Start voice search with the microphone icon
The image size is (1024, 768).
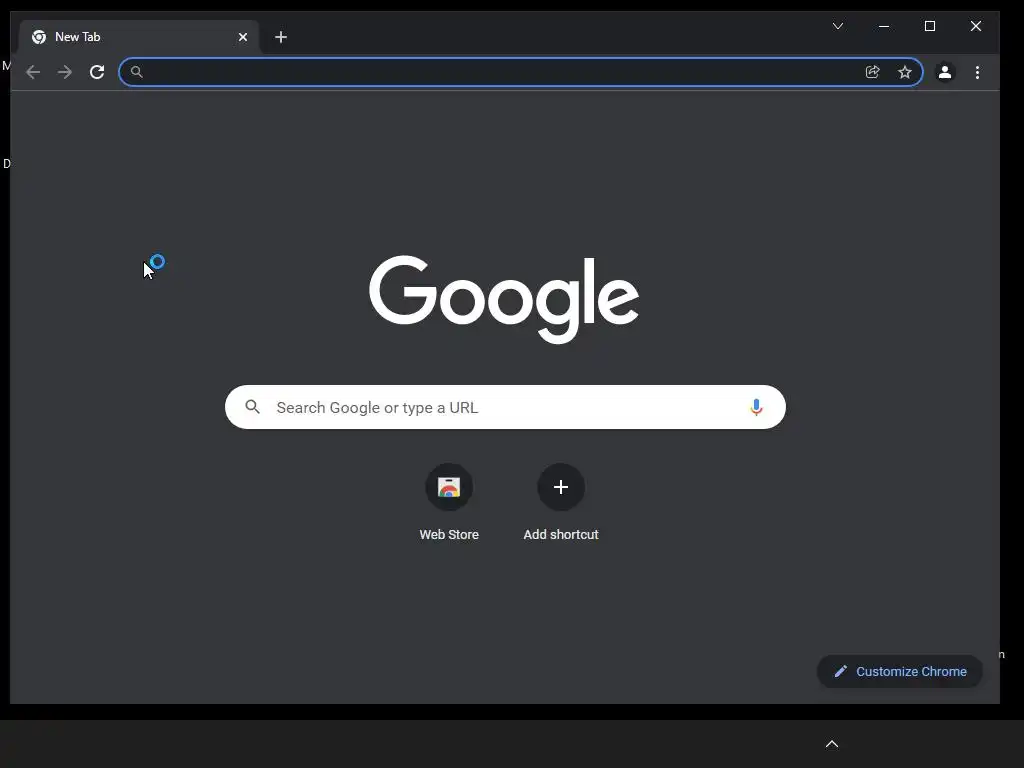click(x=756, y=407)
